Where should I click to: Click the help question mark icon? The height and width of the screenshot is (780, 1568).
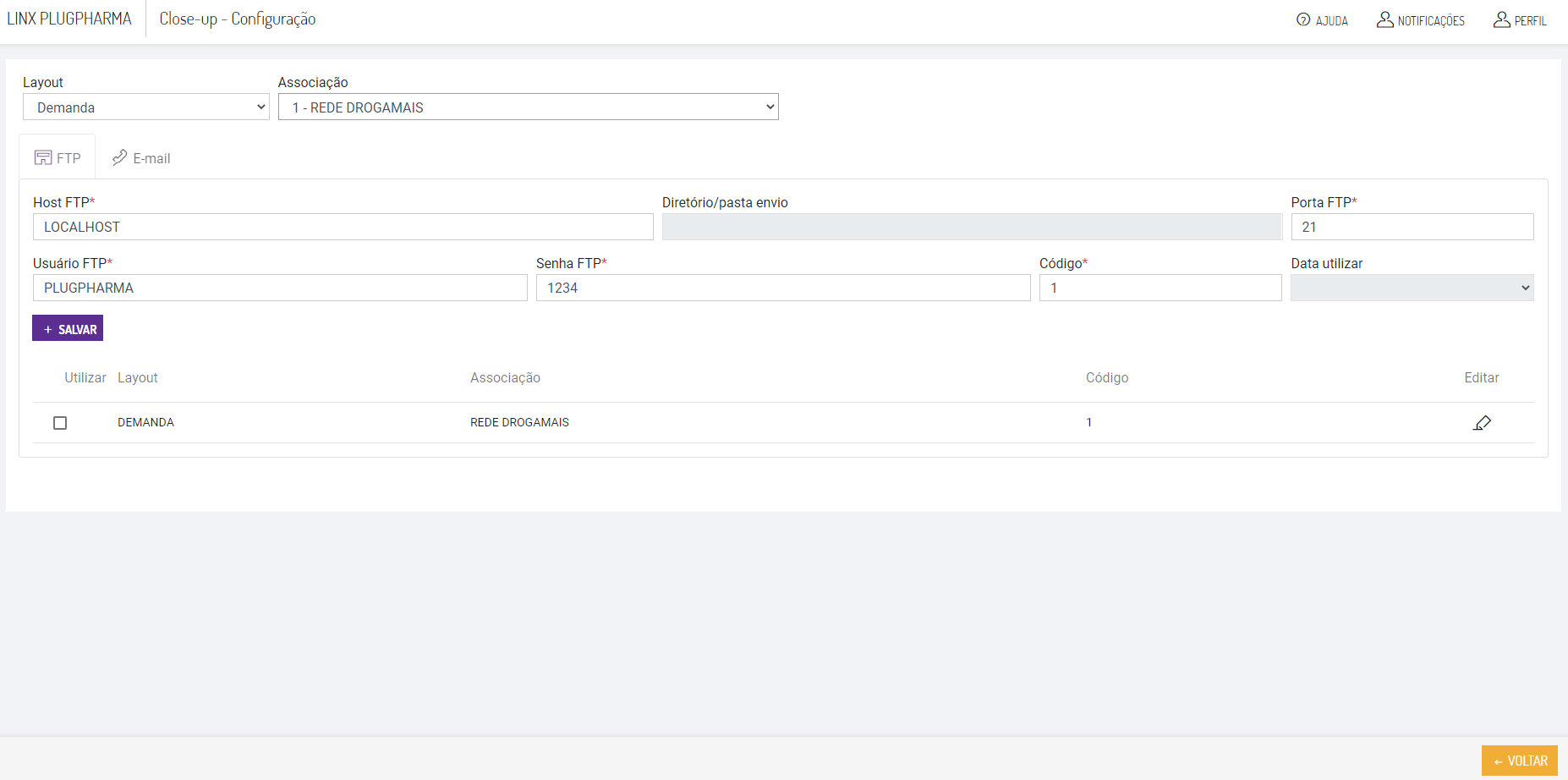point(1303,19)
